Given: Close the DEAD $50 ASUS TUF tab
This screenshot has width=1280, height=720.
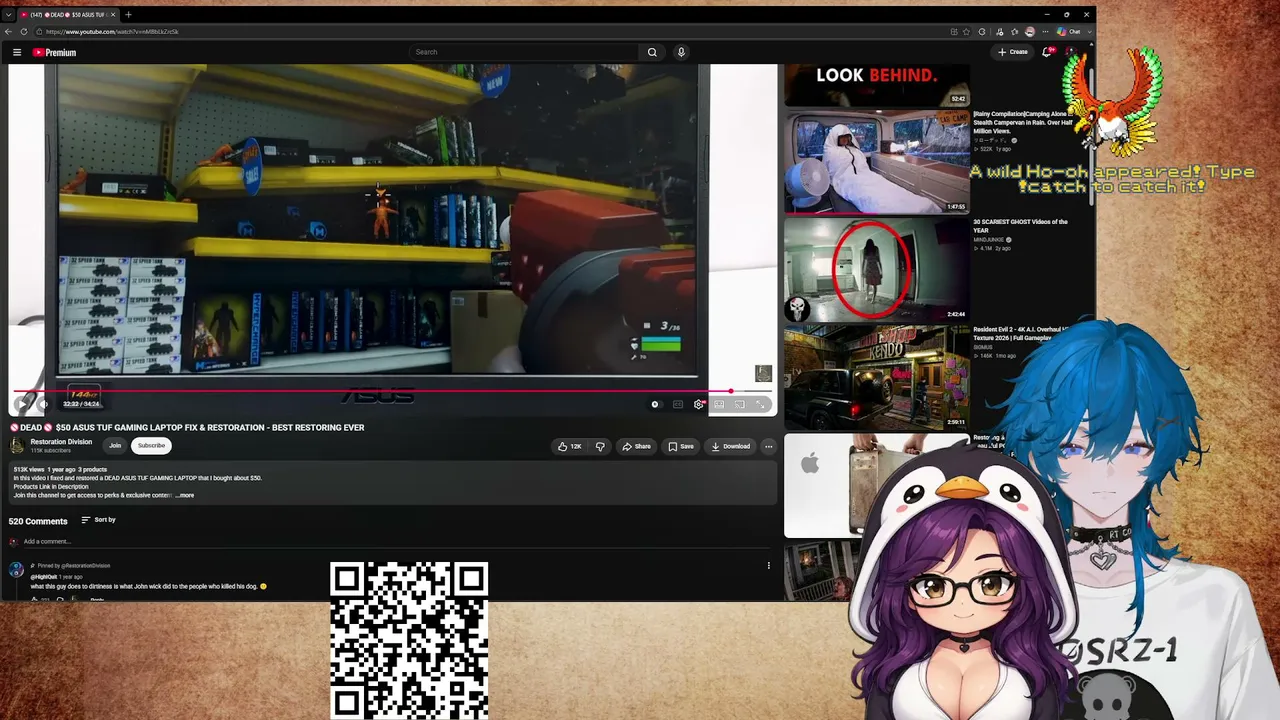Looking at the screenshot, I should coord(113,15).
